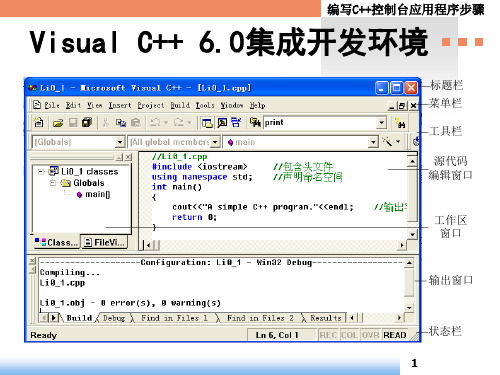Click the WizardBar magic wand icon
500x375 pixels.
click(x=387, y=142)
